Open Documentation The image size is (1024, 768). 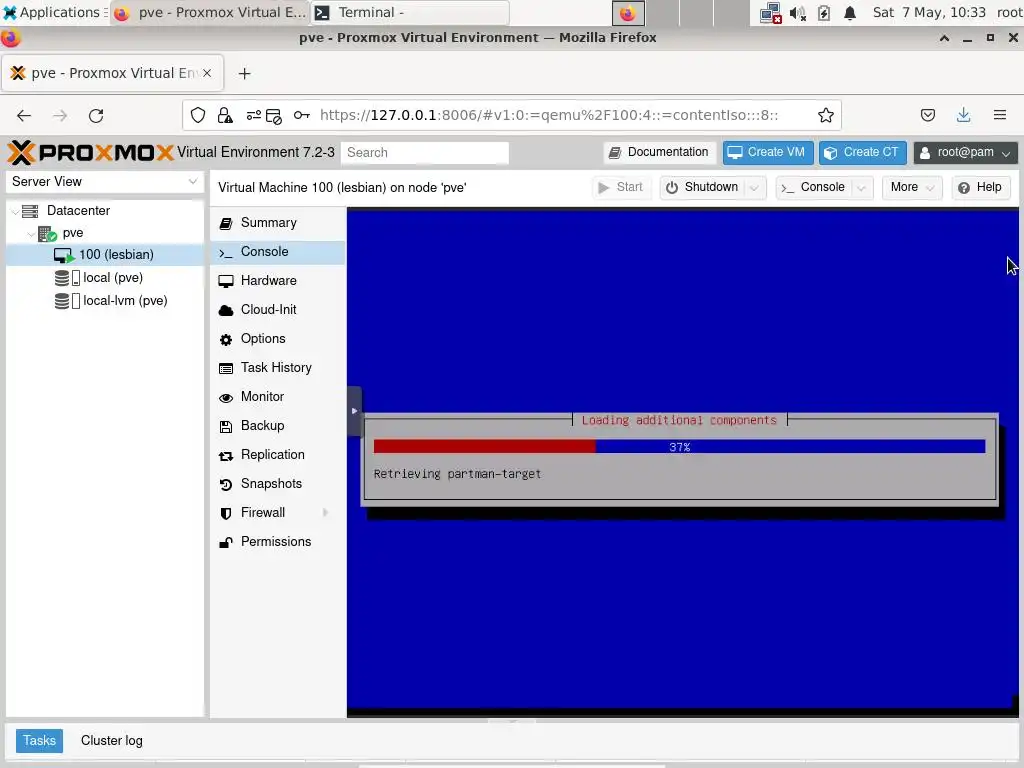[658, 152]
